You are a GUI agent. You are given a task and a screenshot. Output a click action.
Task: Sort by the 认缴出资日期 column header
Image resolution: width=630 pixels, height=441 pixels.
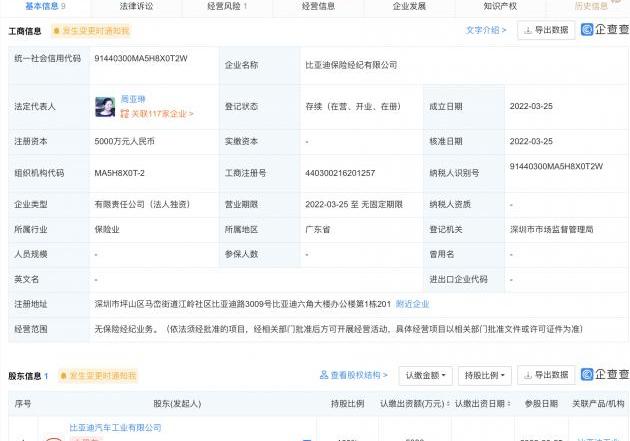coord(483,404)
